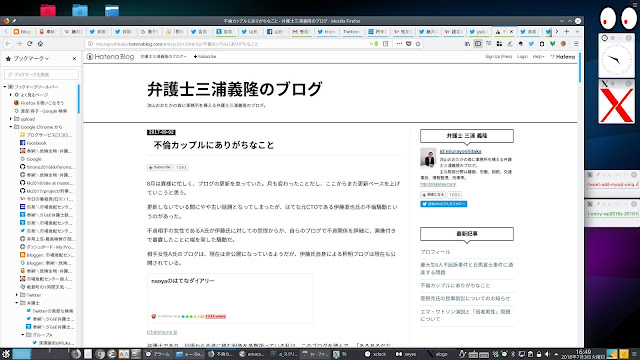
Task: Open the page actions three-dot menu
Action: pos(399,44)
